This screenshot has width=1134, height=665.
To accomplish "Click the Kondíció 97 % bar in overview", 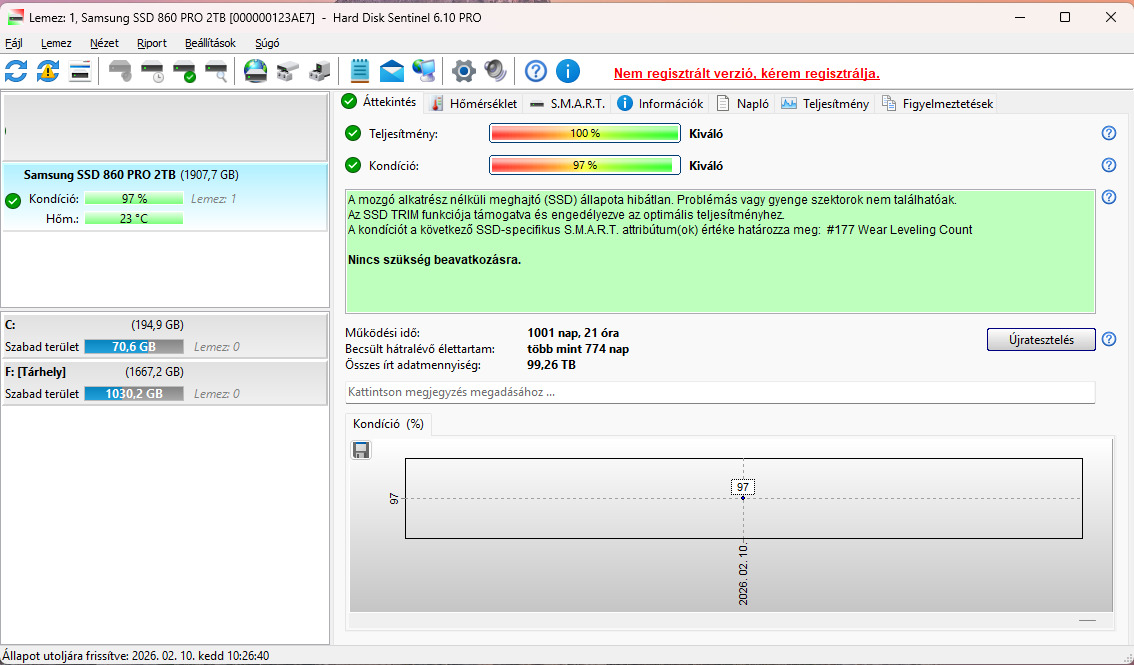I will (x=585, y=166).
